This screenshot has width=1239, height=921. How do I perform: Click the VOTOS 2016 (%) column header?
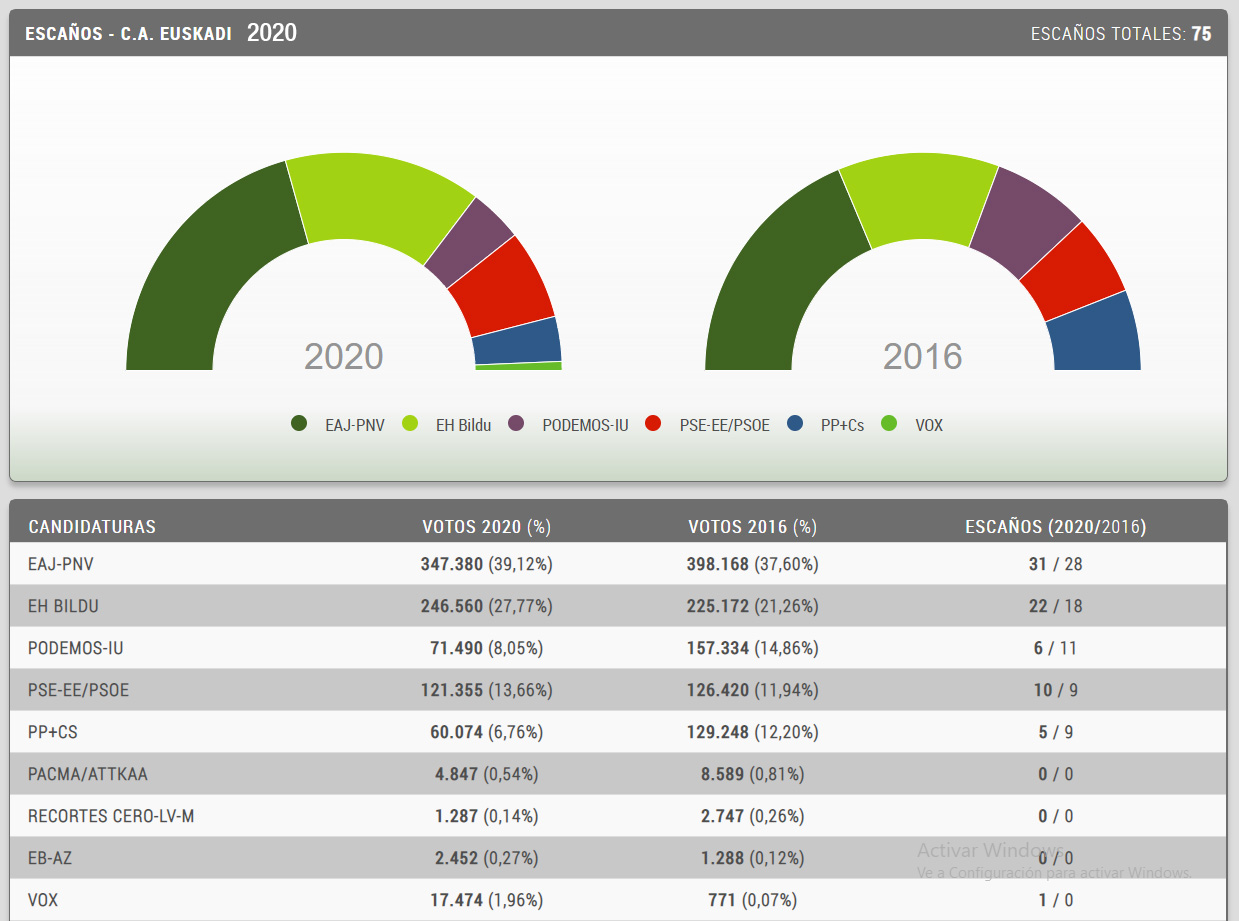click(752, 527)
